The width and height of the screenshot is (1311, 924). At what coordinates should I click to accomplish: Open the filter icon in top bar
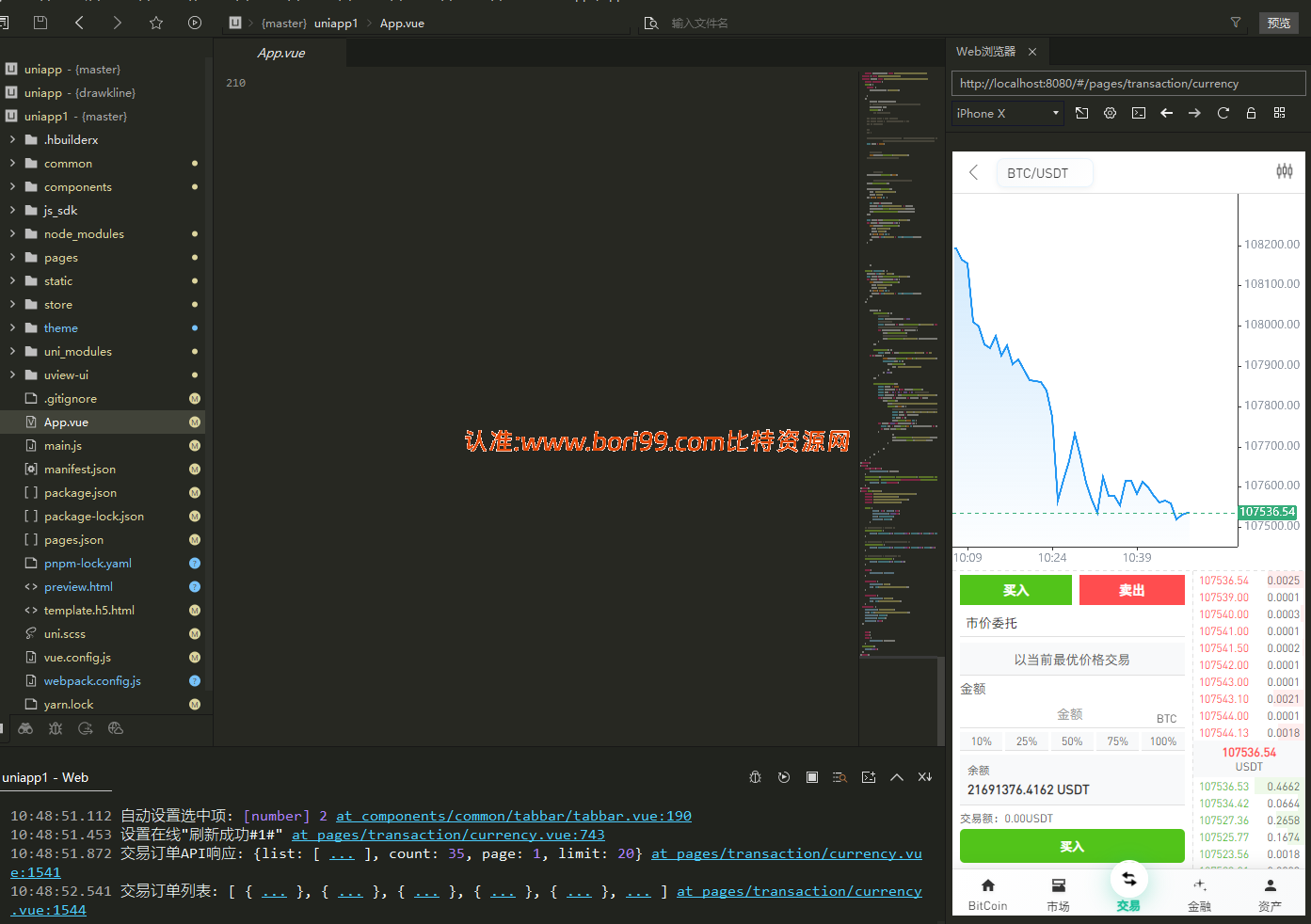coord(1236,23)
